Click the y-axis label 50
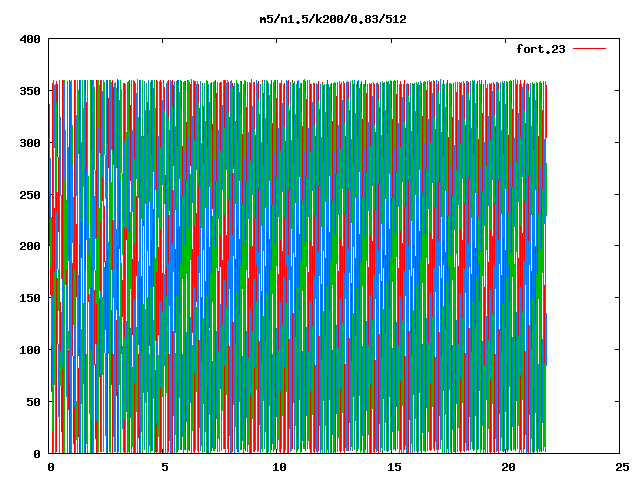 [x=33, y=402]
